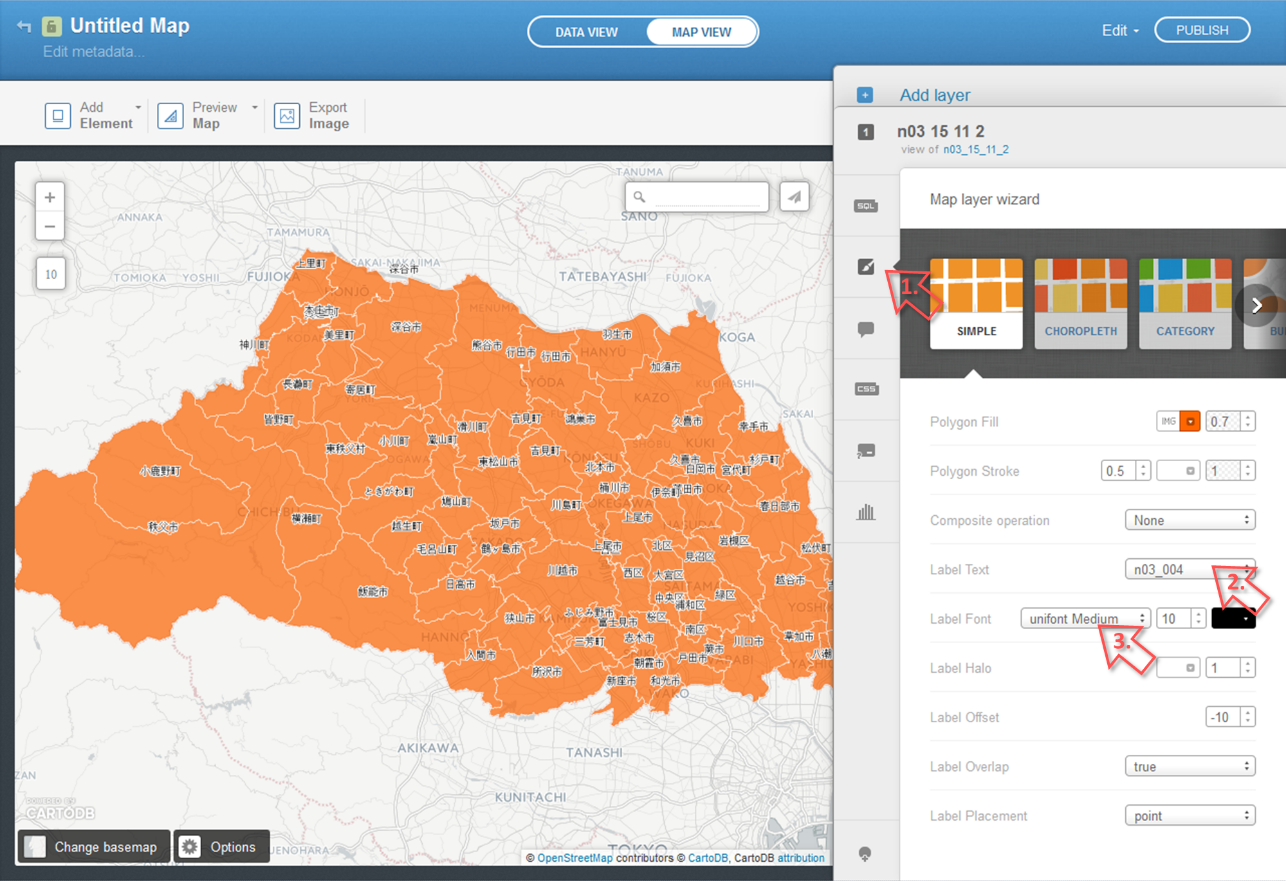Open Polygon Stroke color swatch
The width and height of the screenshot is (1286, 881).
(1178, 471)
